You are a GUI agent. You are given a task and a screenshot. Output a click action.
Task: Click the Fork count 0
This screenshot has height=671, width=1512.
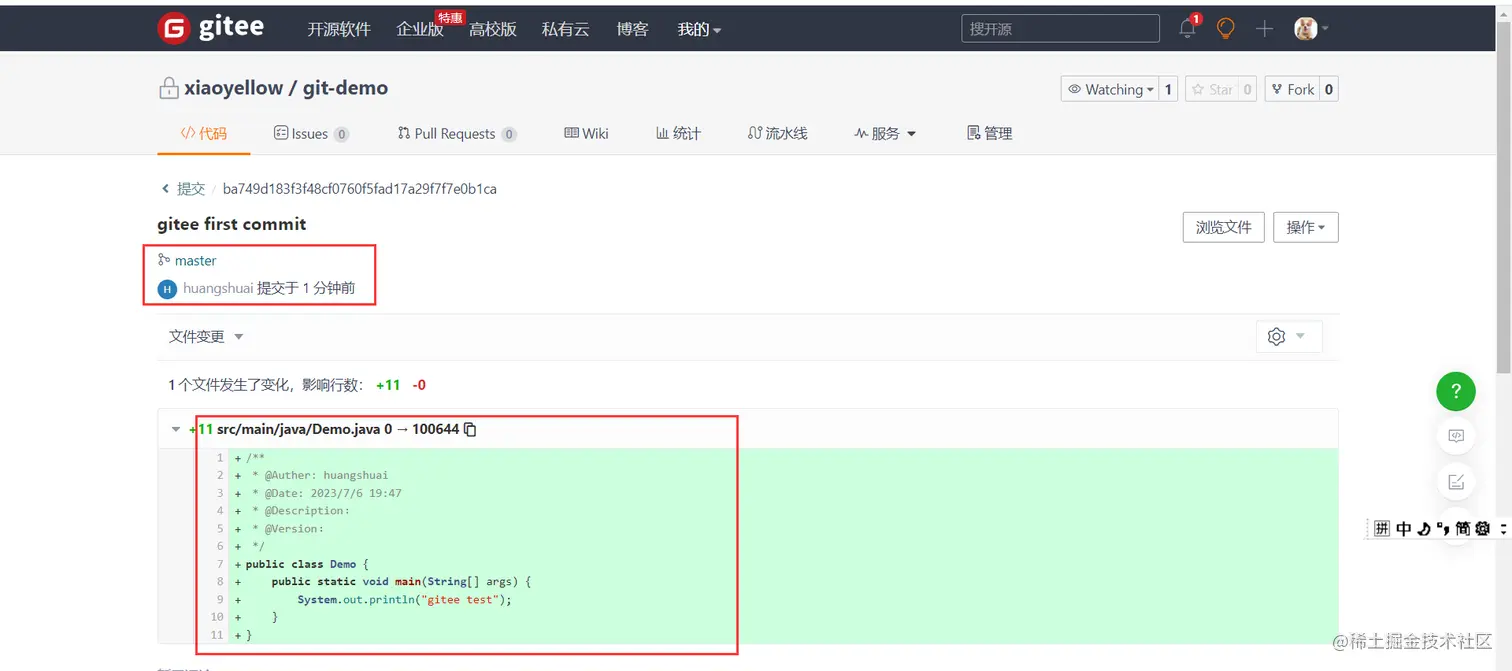tap(1329, 89)
